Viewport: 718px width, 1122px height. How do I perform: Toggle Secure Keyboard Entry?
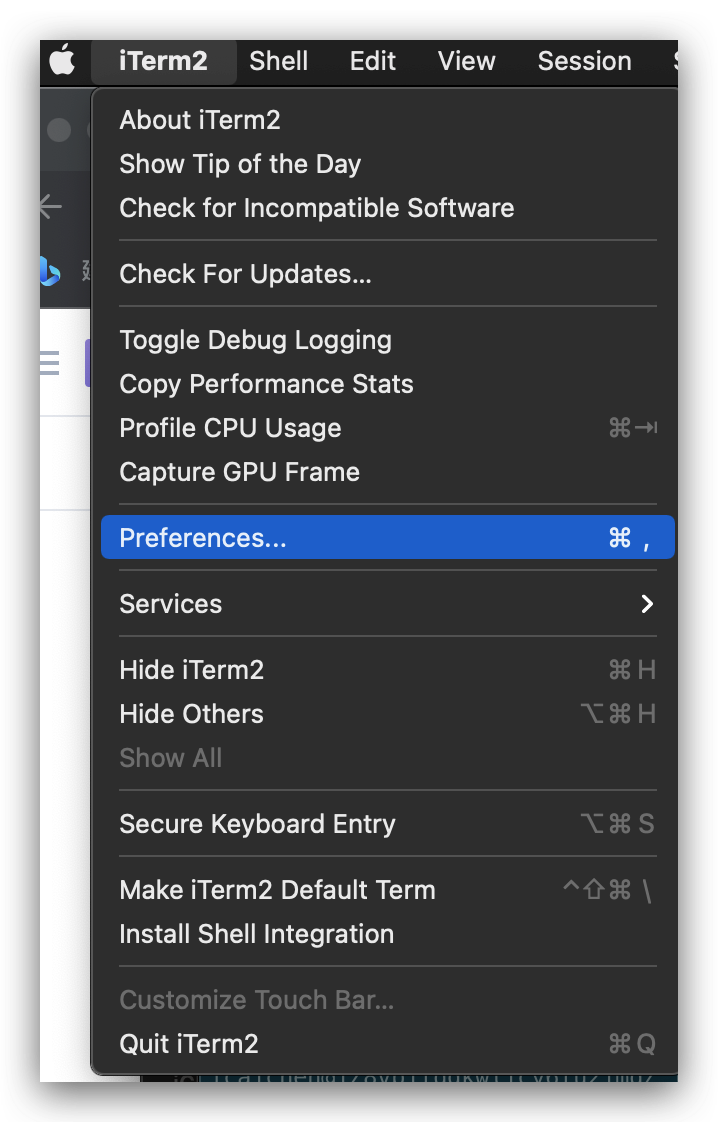coord(258,824)
